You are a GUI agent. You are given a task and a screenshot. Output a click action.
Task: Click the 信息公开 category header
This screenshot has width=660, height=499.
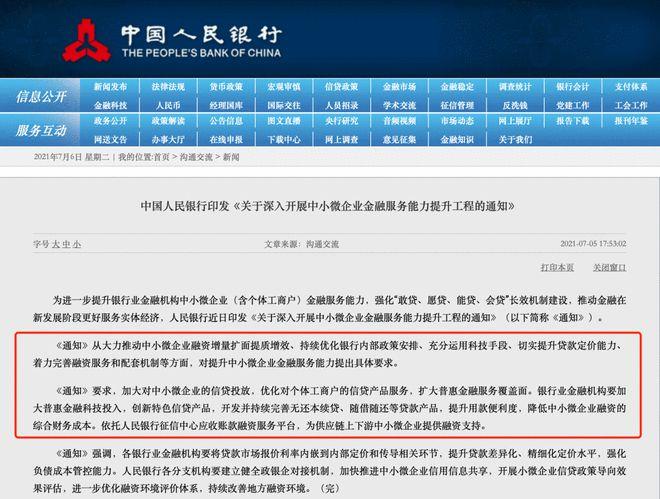(x=41, y=96)
